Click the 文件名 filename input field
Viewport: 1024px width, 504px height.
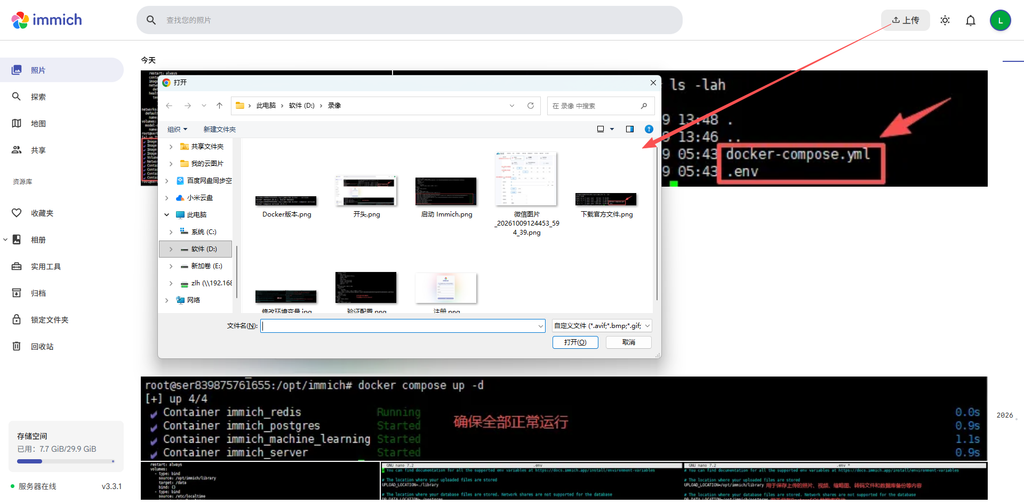tap(403, 325)
